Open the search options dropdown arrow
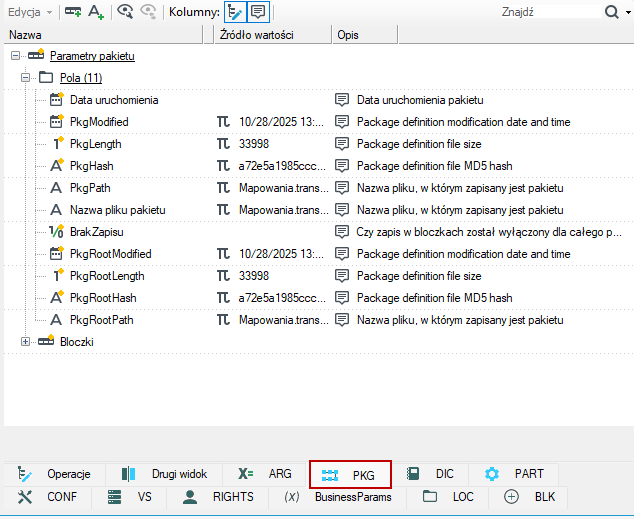The height and width of the screenshot is (519, 634). [628, 13]
